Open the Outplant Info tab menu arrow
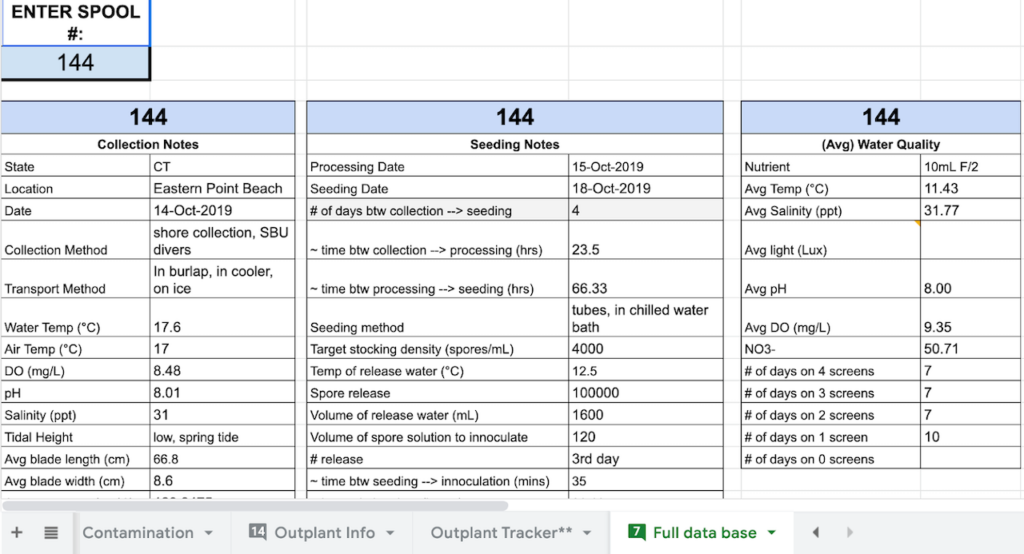Viewport: 1024px width, 554px height. pyautogui.click(x=389, y=533)
